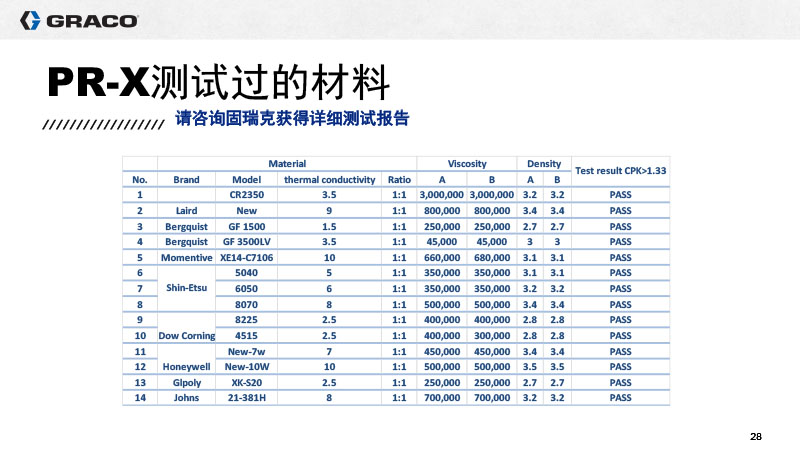Click the Ratio column header

tap(399, 180)
